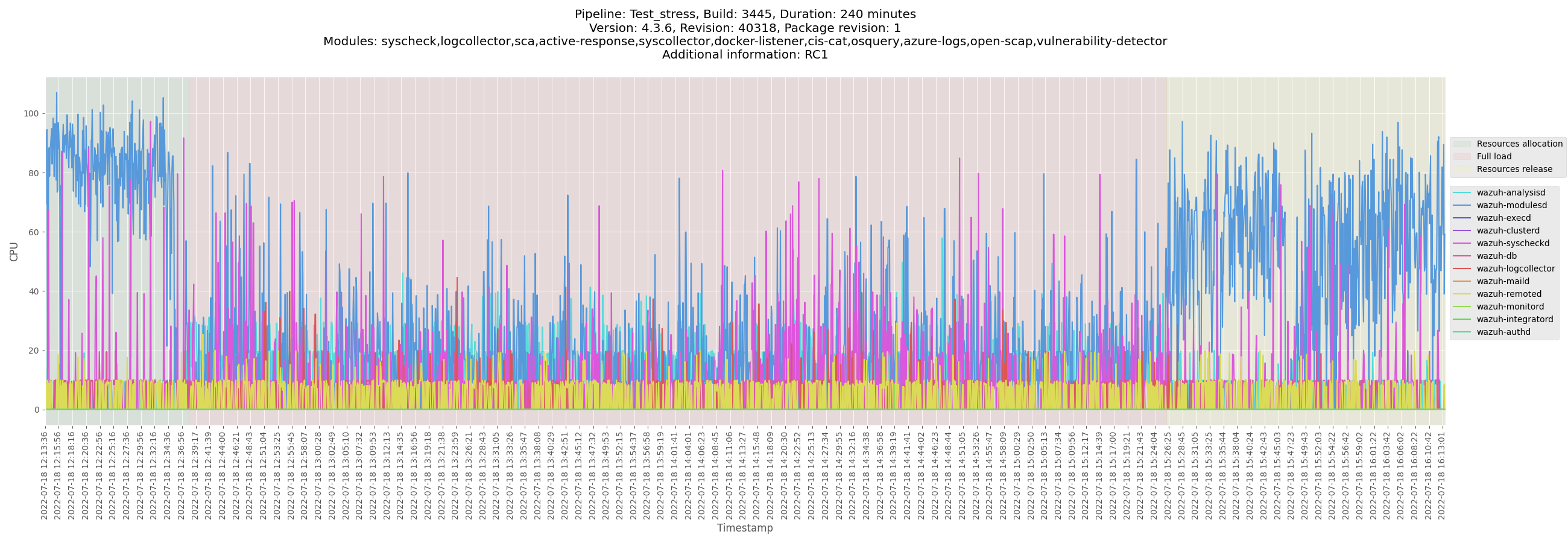Click the Timestamp x-axis label
Image resolution: width=1568 pixels, height=543 pixels.
coord(744,529)
